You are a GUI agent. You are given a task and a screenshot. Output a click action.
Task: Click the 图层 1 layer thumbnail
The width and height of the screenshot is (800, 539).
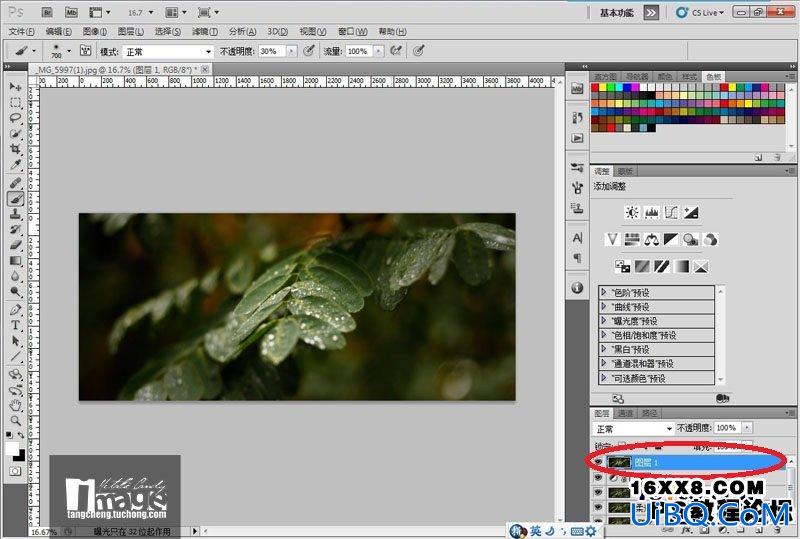[x=619, y=462]
